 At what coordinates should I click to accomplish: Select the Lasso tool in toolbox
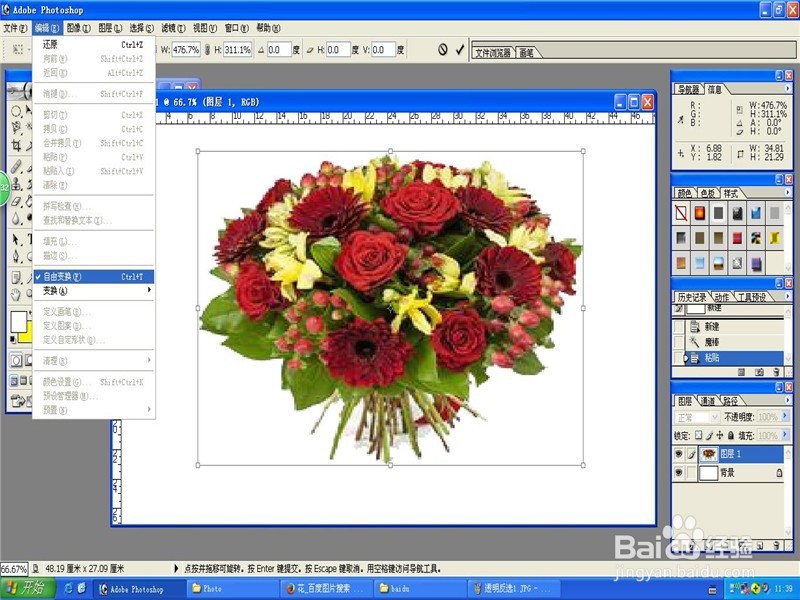16,127
